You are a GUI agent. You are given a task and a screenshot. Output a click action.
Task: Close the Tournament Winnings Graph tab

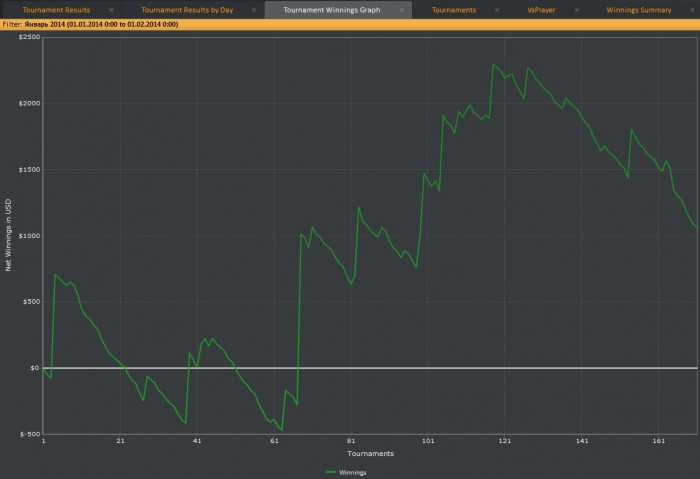pyautogui.click(x=402, y=10)
